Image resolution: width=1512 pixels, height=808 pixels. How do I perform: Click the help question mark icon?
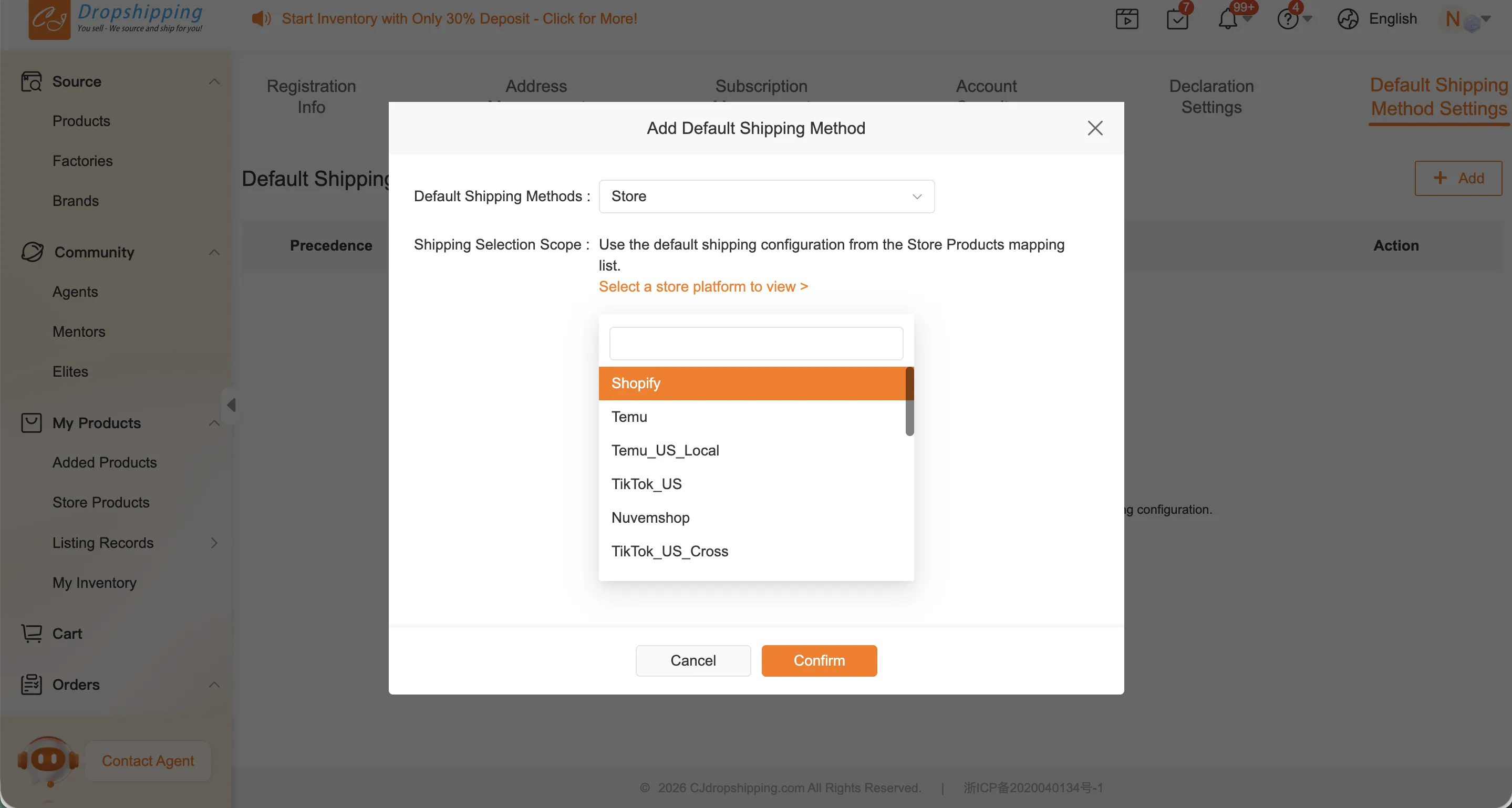coord(1287,19)
